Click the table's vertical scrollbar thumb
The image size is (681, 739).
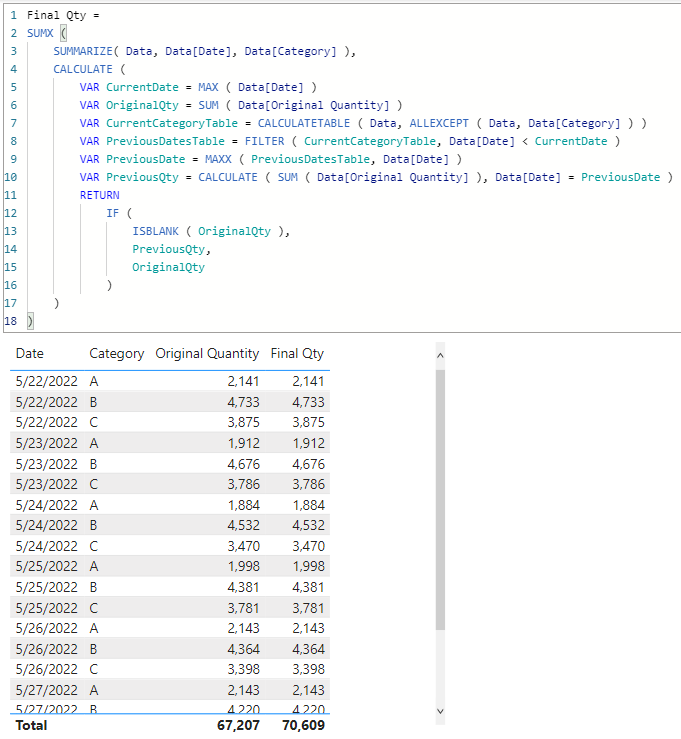coord(440,500)
